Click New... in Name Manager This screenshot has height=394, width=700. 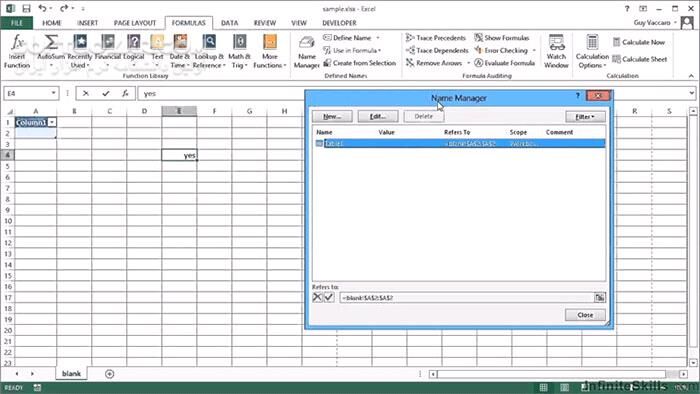point(332,116)
